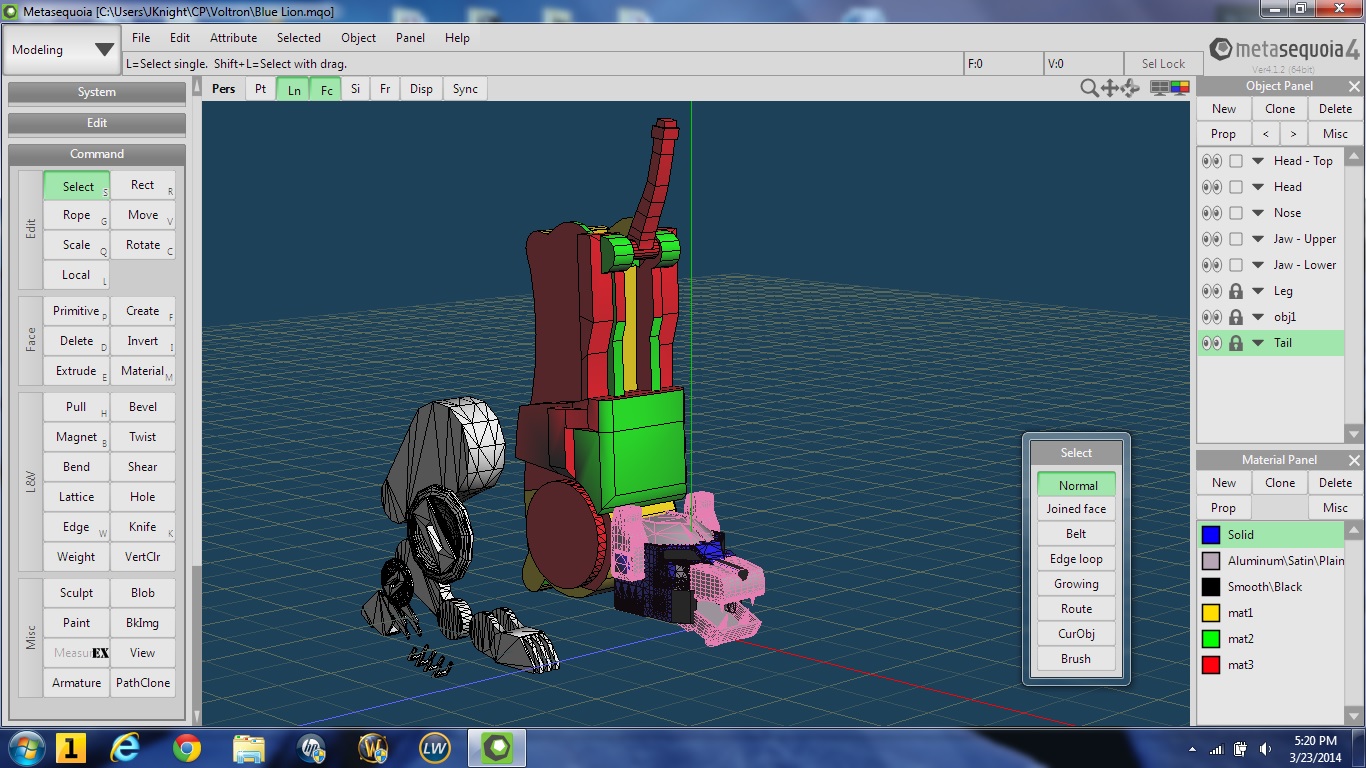The height and width of the screenshot is (768, 1366).
Task: Click the multi-view layout monitor icon
Action: click(1158, 88)
